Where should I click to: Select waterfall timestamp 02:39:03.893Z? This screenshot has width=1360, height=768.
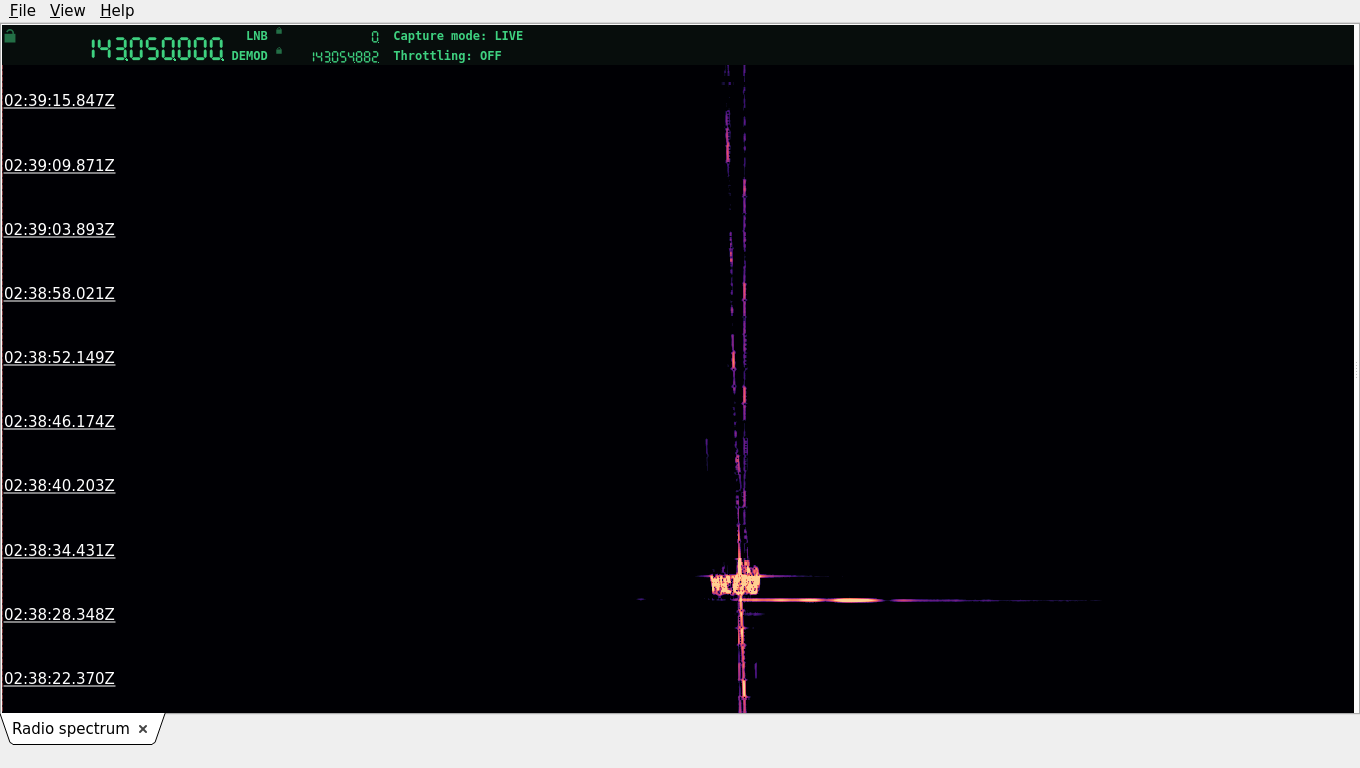point(59,229)
